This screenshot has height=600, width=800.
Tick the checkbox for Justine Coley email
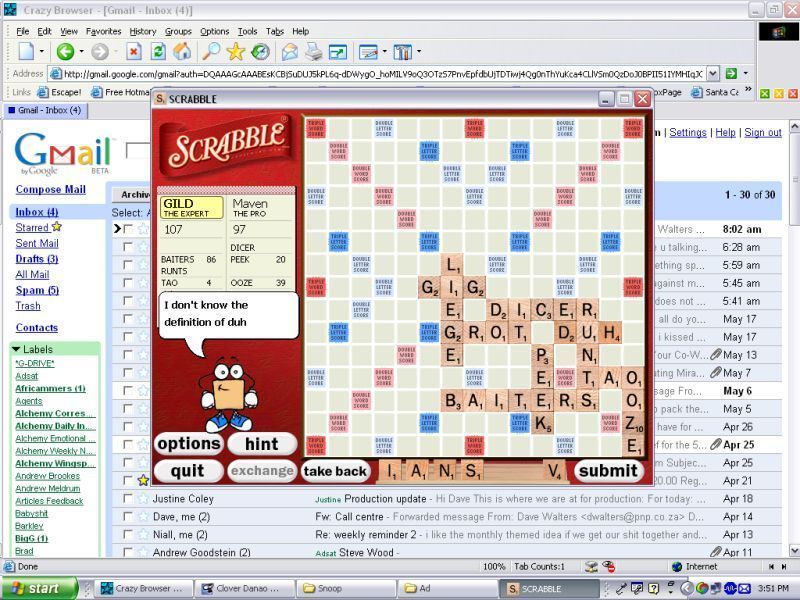pos(128,498)
